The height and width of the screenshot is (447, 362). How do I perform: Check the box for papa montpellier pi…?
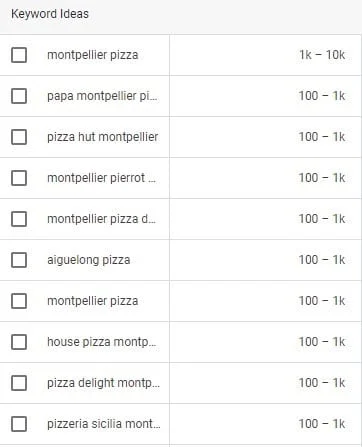tap(19, 96)
